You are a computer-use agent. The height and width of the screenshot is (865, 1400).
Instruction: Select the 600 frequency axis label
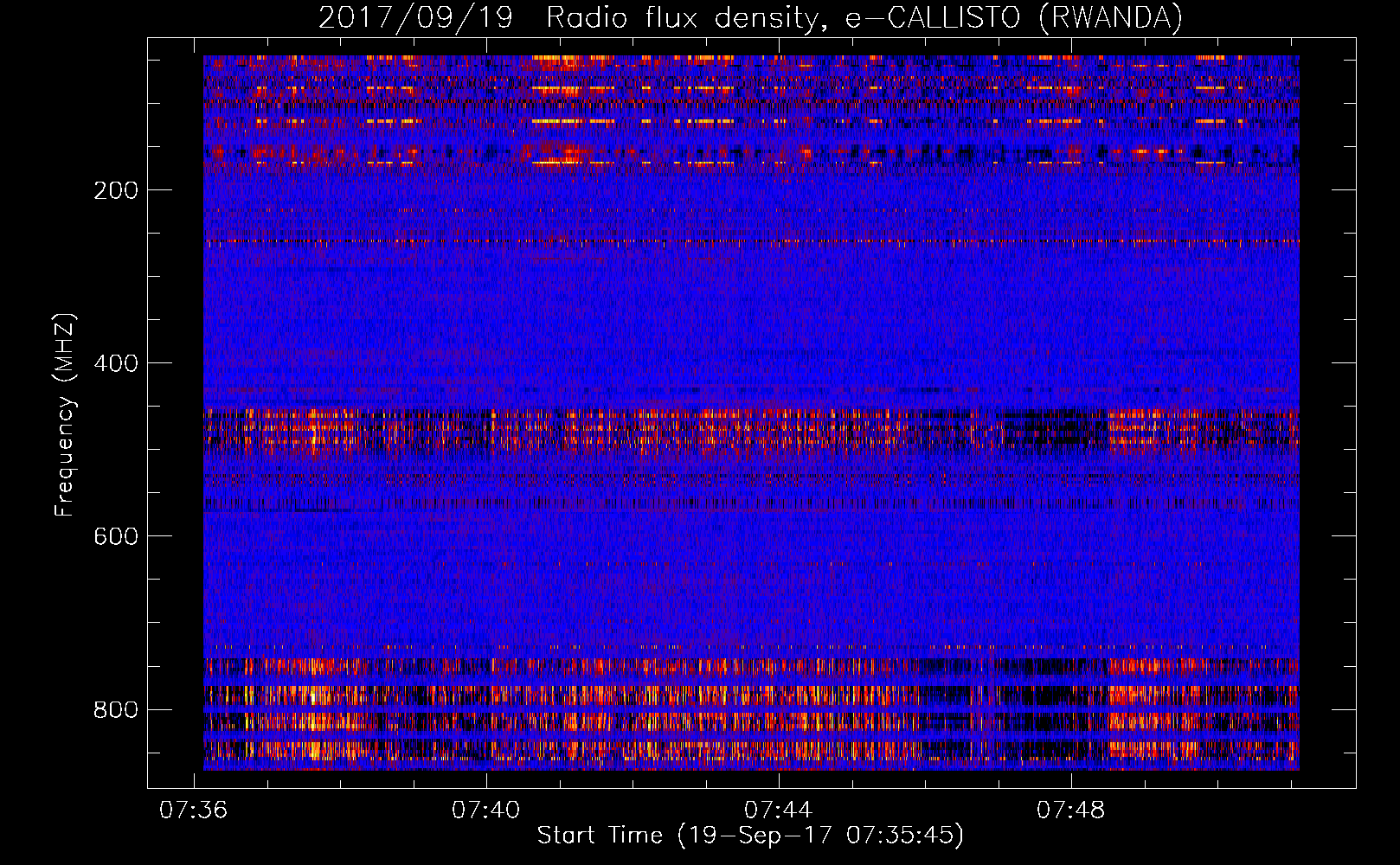[x=116, y=536]
